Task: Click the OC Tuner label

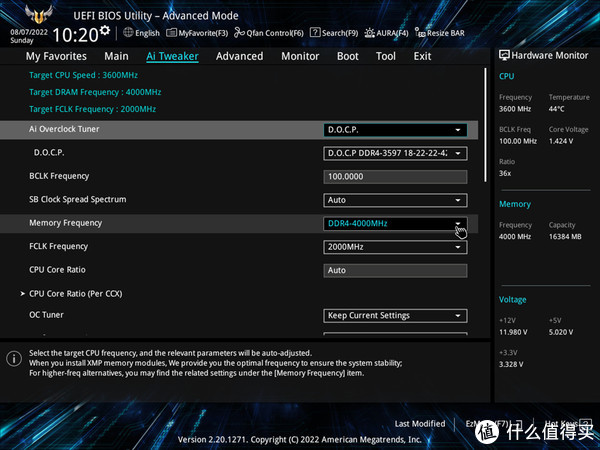Action: pyautogui.click(x=46, y=315)
